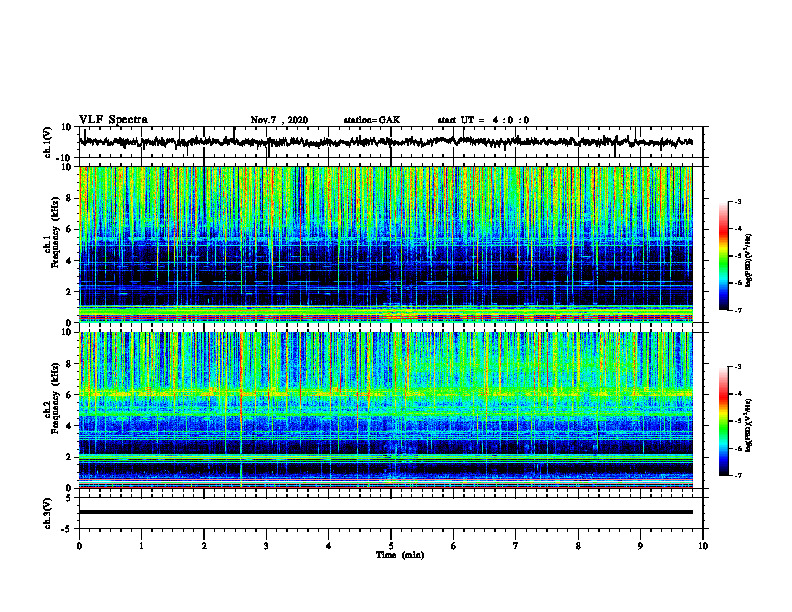Click time axis tick label '2'
Image resolution: width=792 pixels, height=612 pixels.
click(204, 546)
